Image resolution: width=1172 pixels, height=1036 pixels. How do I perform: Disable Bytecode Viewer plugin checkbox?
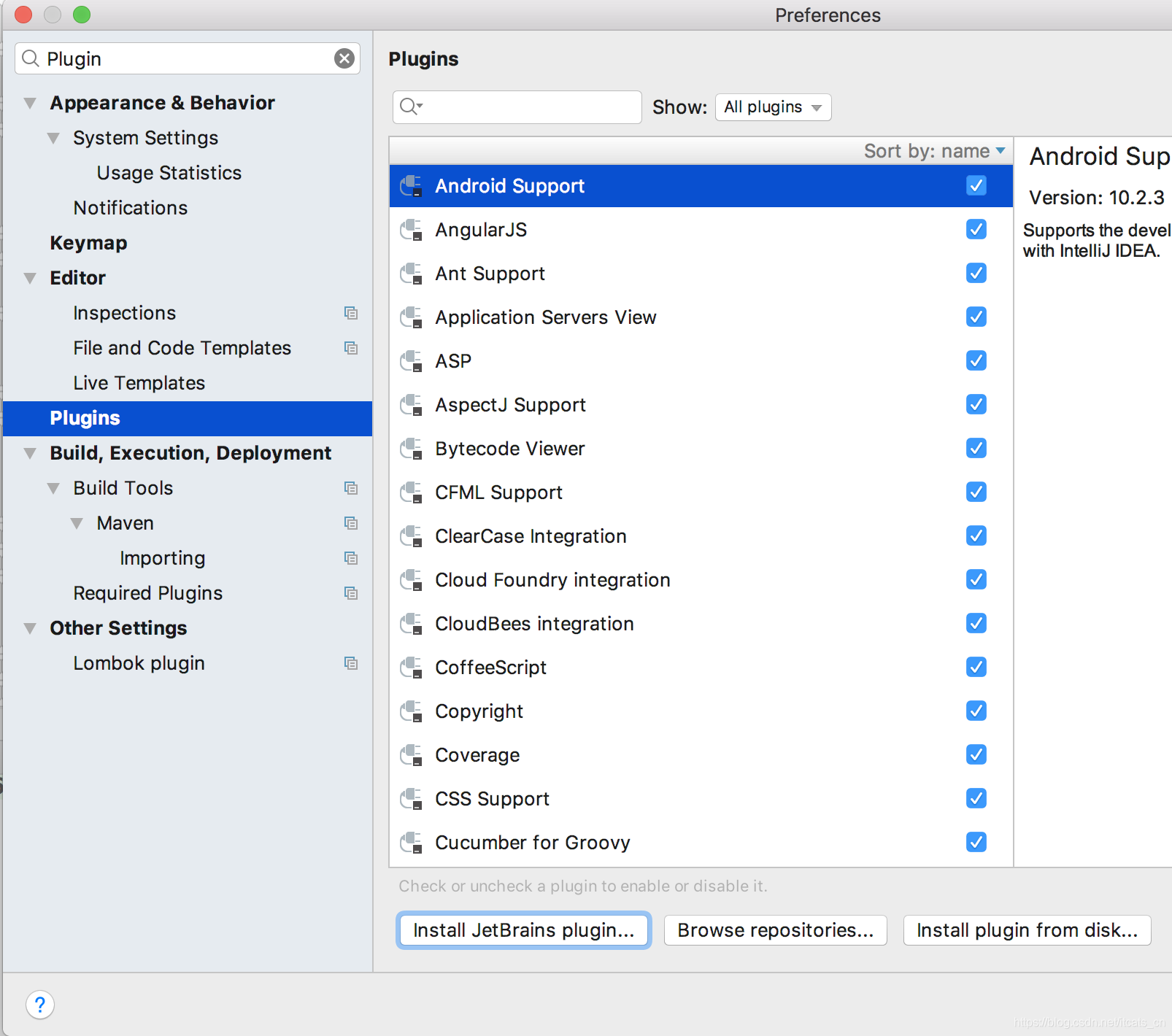(976, 448)
